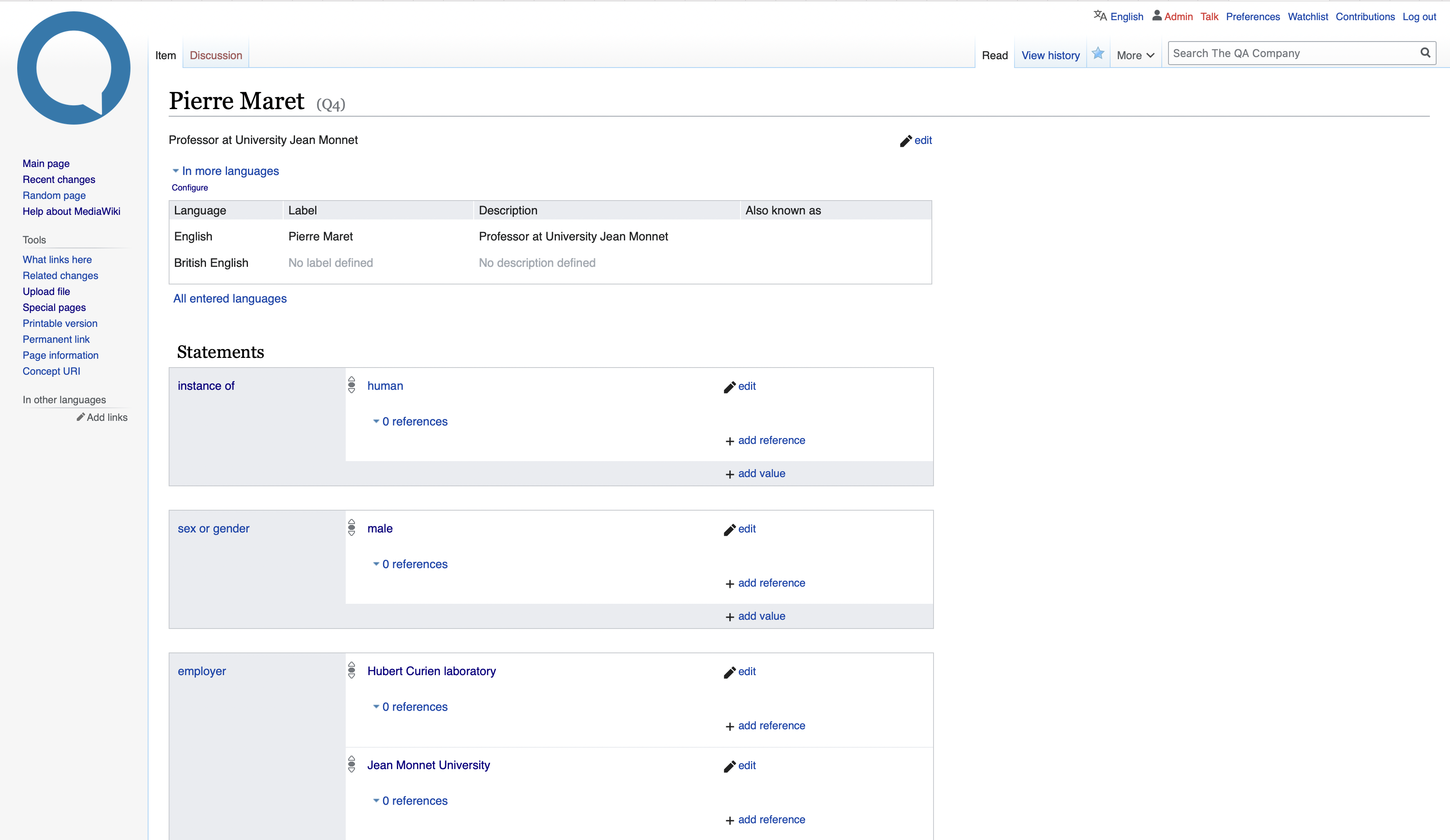The height and width of the screenshot is (840, 1450).
Task: Switch to the Item tab
Action: click(x=166, y=55)
